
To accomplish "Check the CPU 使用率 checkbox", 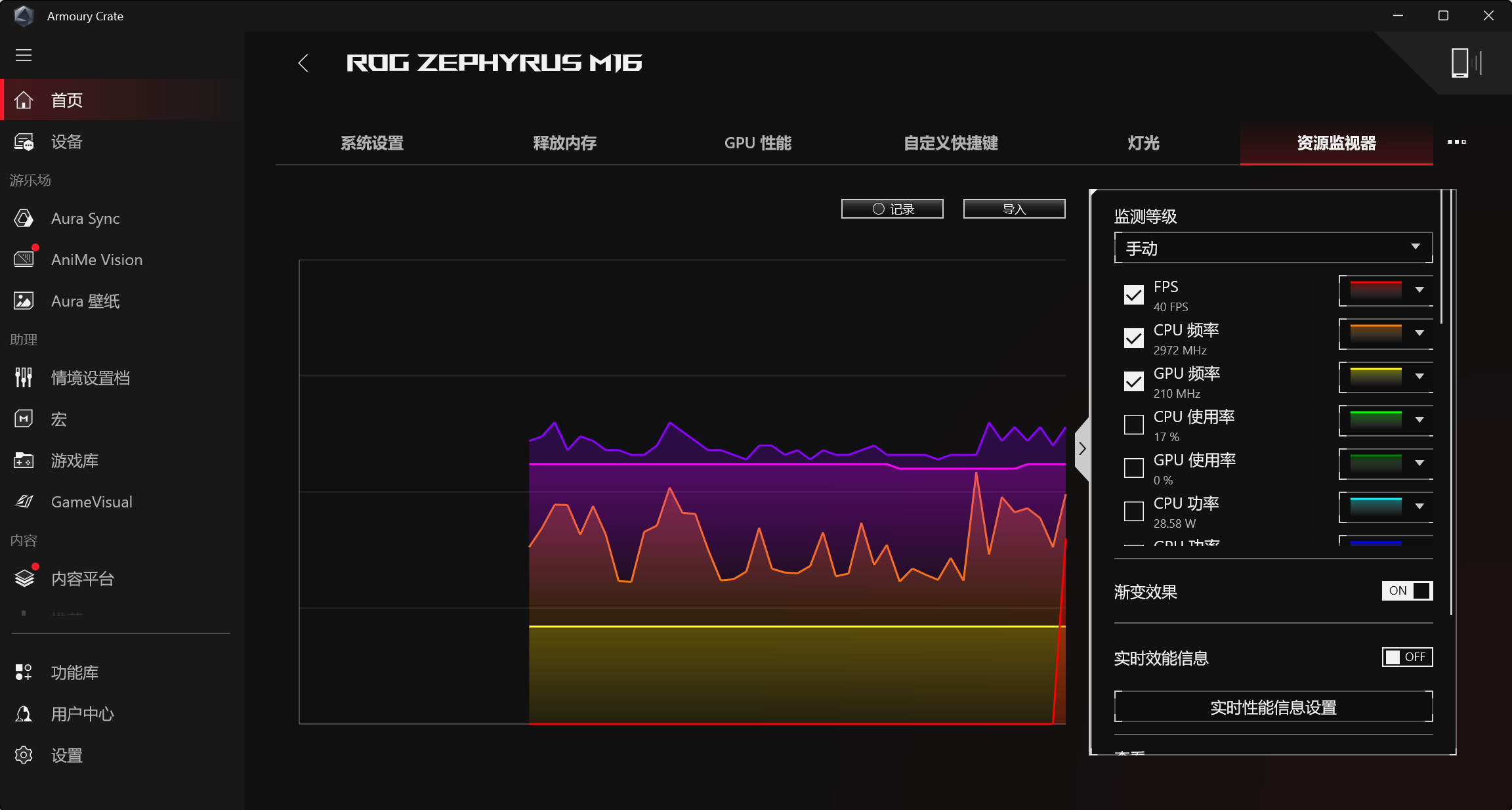I will [x=1134, y=425].
